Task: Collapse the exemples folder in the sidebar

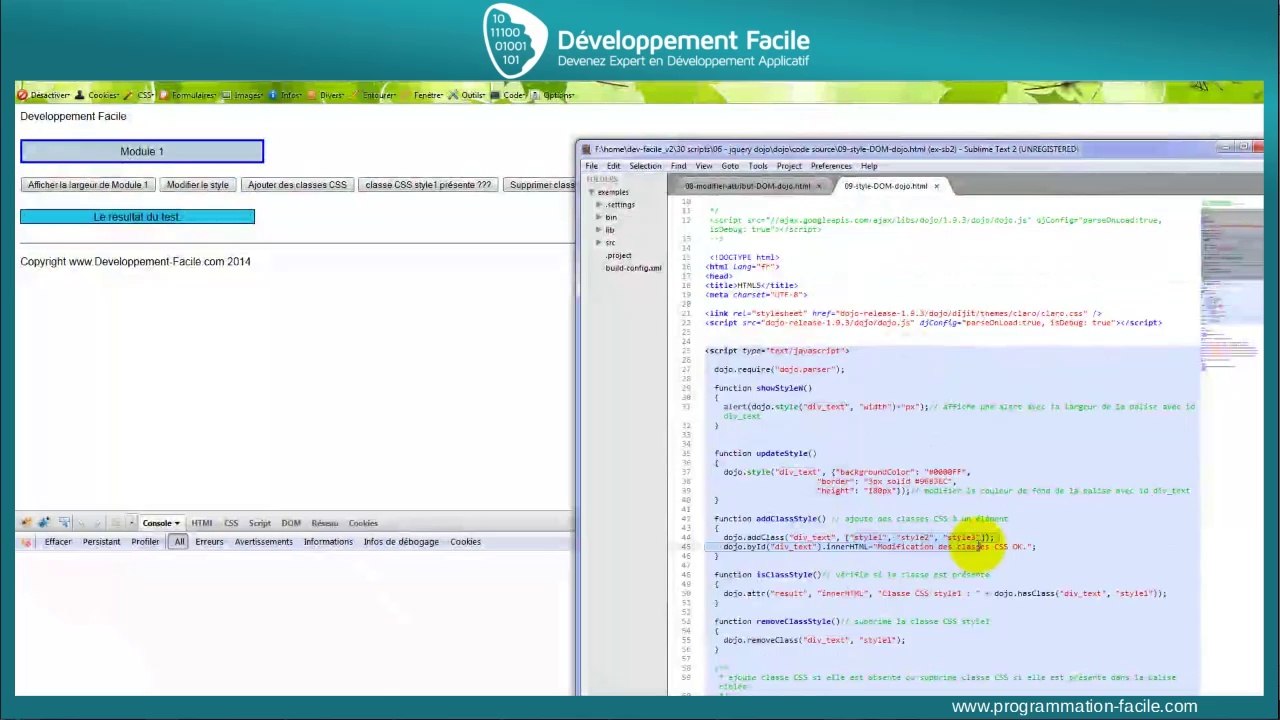Action: pos(592,192)
